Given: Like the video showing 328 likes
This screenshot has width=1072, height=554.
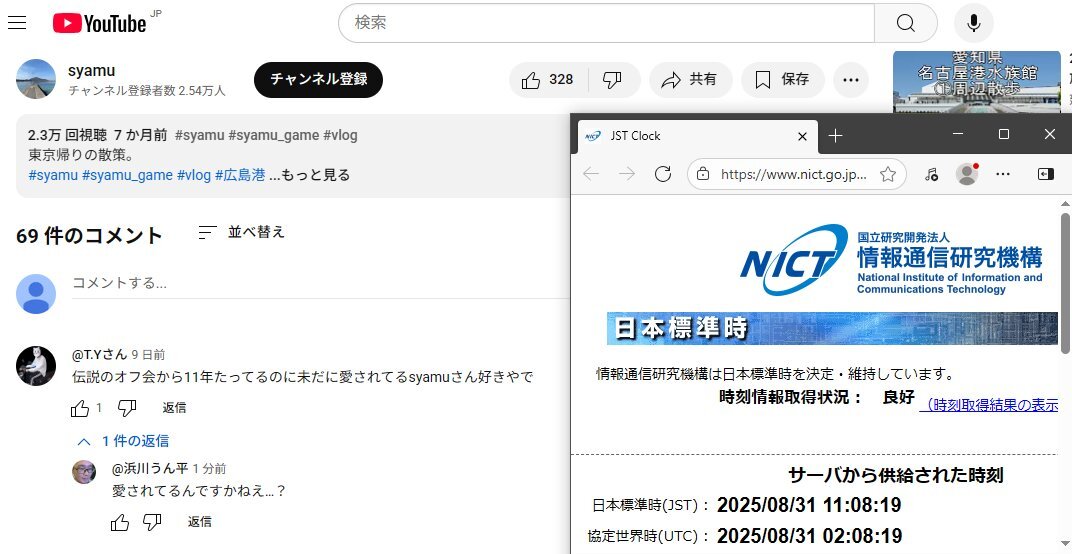Looking at the screenshot, I should pos(548,80).
